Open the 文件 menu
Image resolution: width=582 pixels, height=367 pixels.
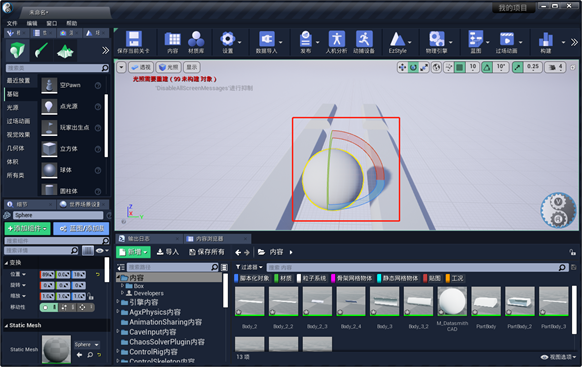coord(12,23)
